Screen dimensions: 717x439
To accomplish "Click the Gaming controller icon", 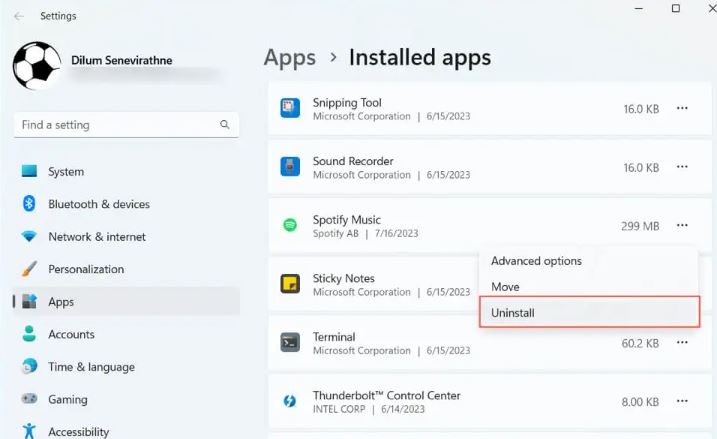I will click(x=29, y=399).
